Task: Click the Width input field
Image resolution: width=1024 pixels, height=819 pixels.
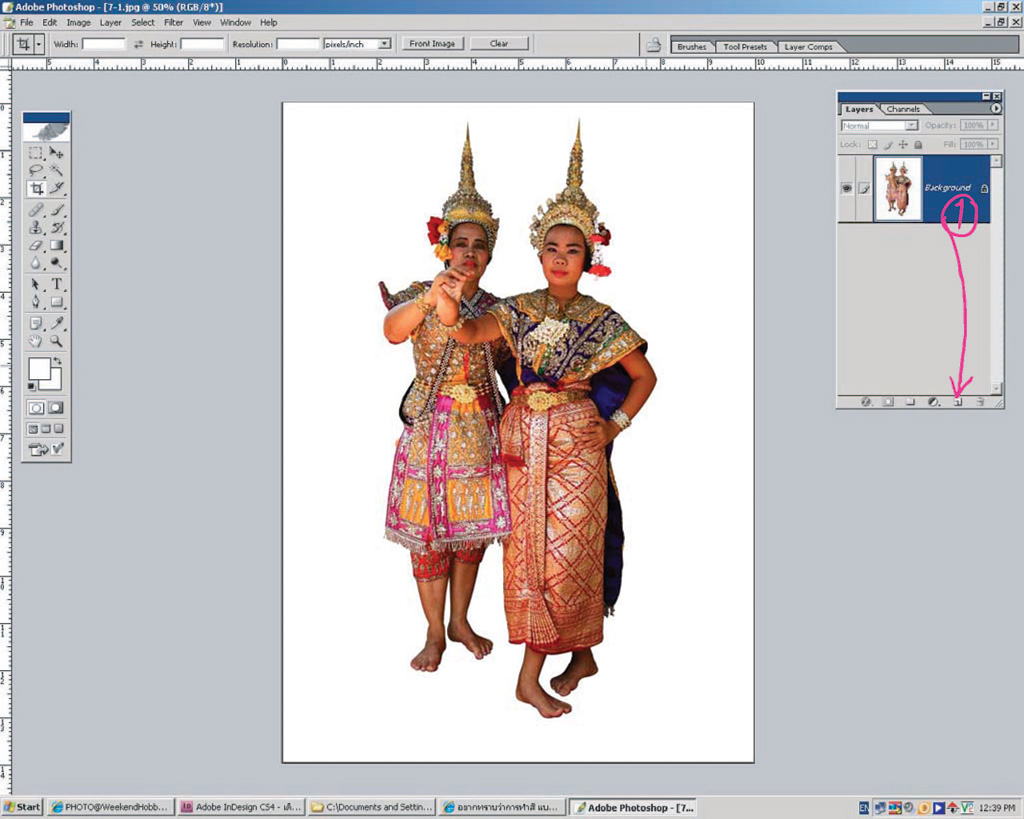Action: [x=103, y=44]
